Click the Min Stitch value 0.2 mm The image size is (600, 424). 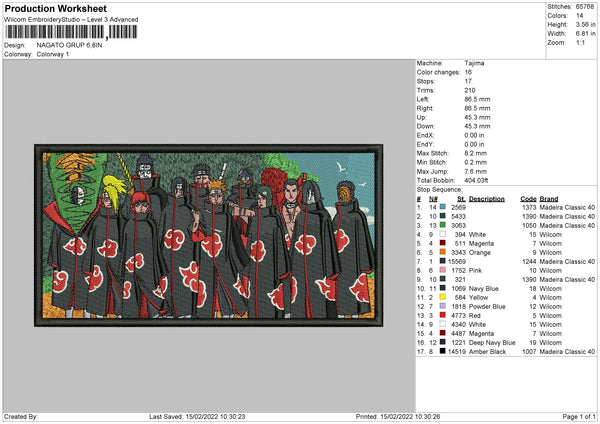pyautogui.click(x=475, y=162)
